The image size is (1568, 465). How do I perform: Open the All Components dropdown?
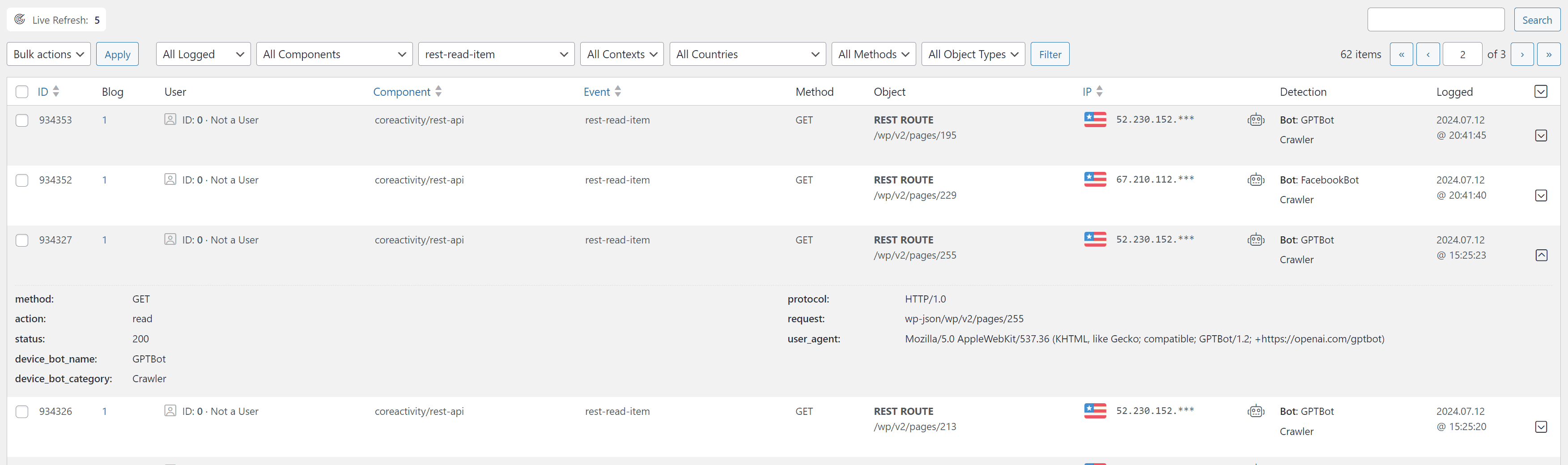(334, 54)
